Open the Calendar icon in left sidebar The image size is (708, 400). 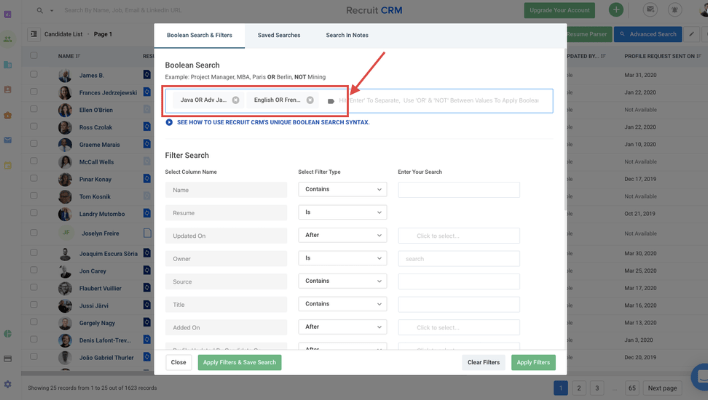coord(8,166)
